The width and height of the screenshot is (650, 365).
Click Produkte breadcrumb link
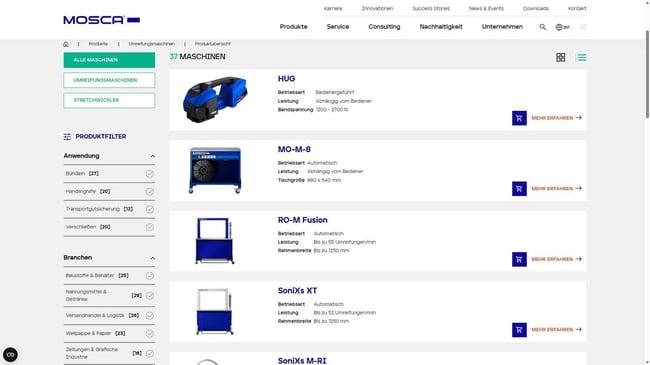tap(98, 44)
